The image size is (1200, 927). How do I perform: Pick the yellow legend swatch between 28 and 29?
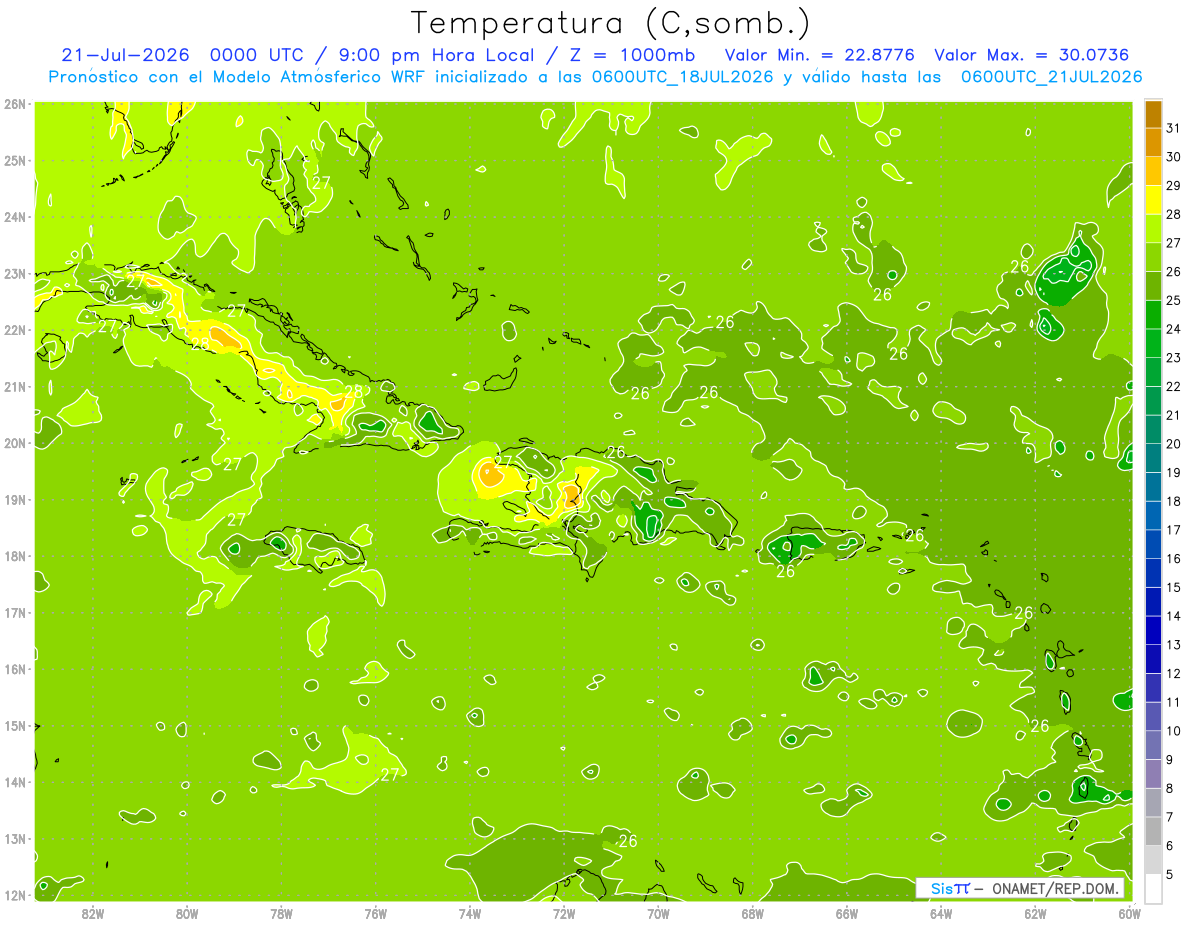(1154, 201)
